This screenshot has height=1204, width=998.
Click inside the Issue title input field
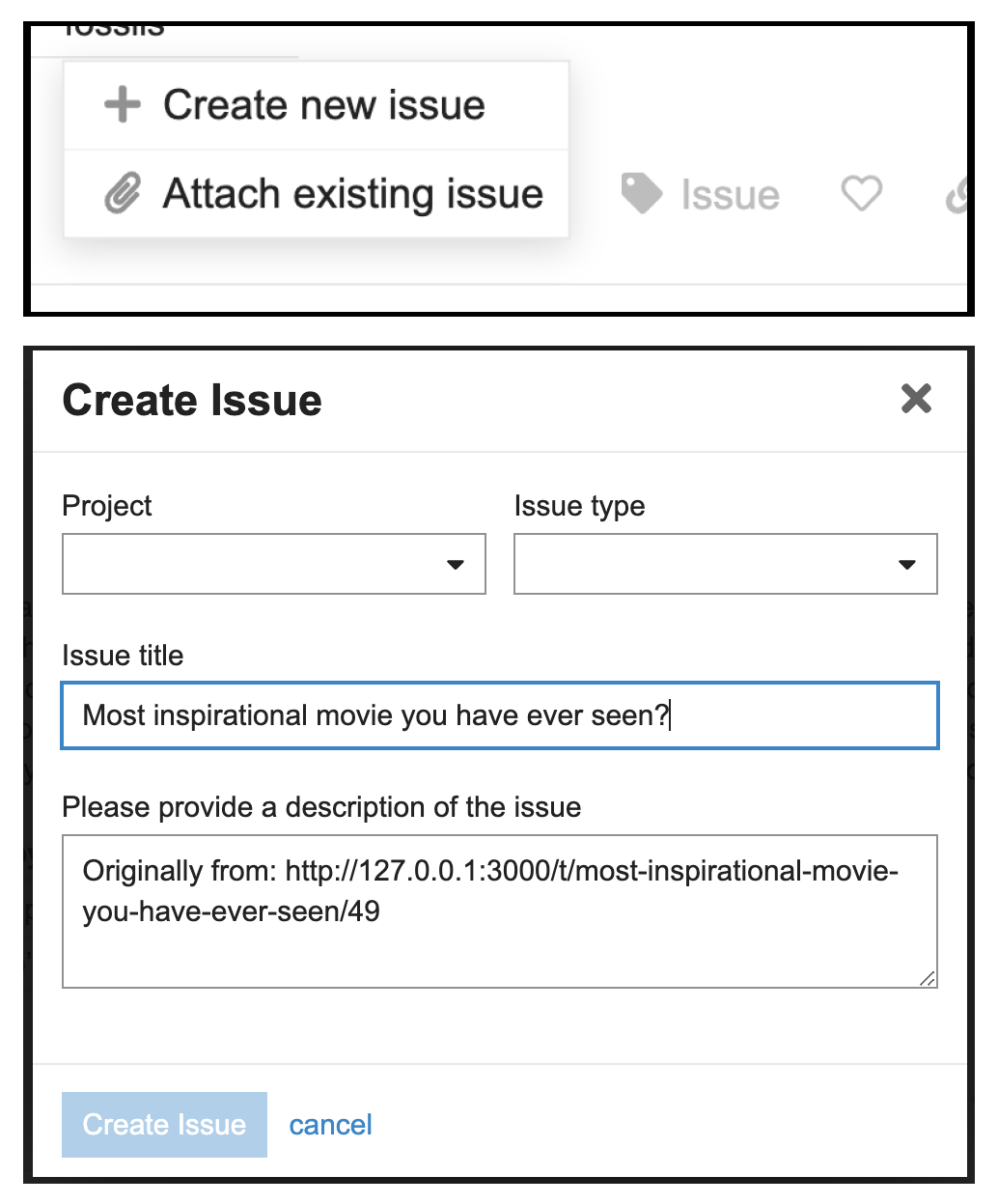tap(500, 715)
